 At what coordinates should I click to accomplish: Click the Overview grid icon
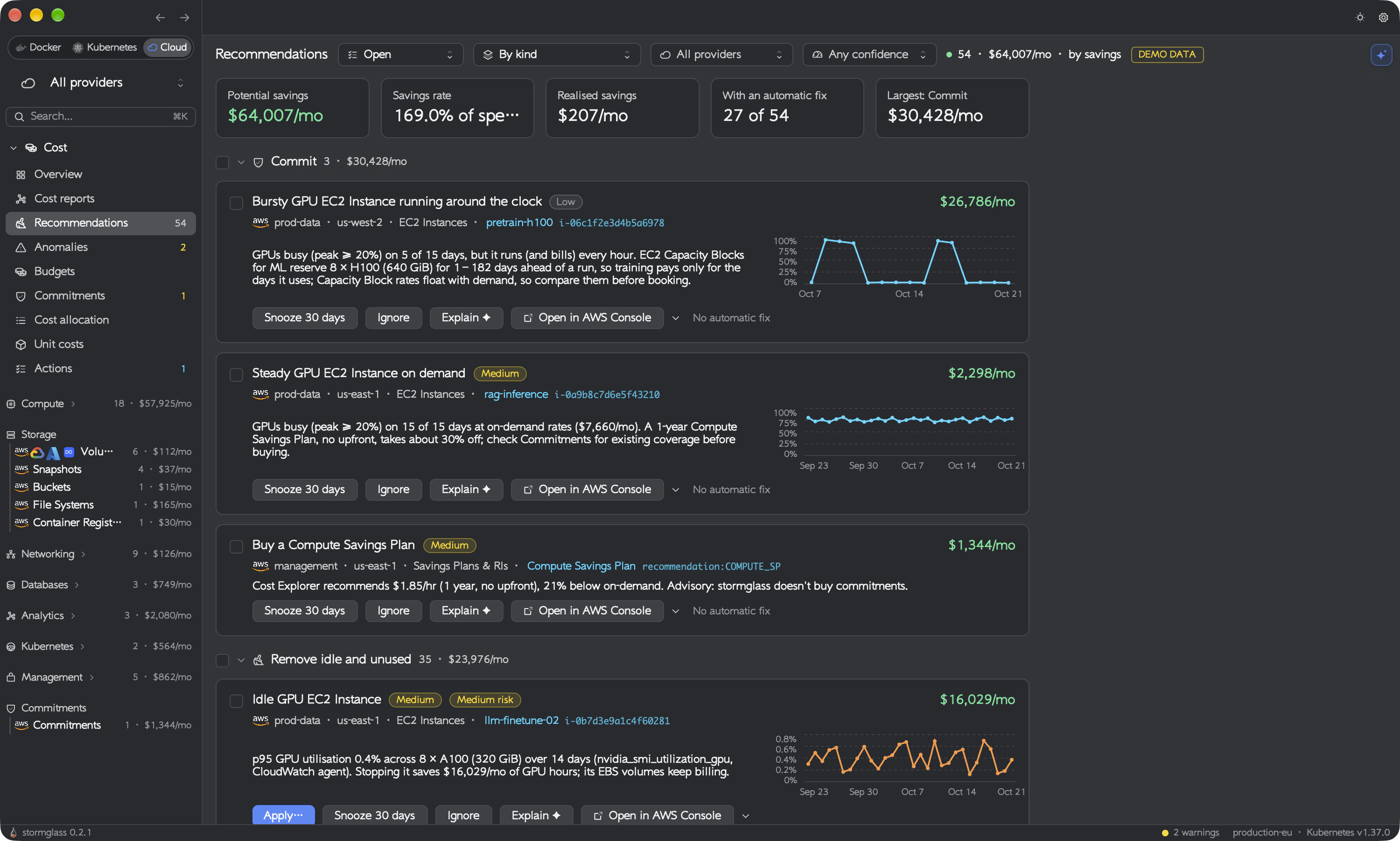[x=21, y=175]
